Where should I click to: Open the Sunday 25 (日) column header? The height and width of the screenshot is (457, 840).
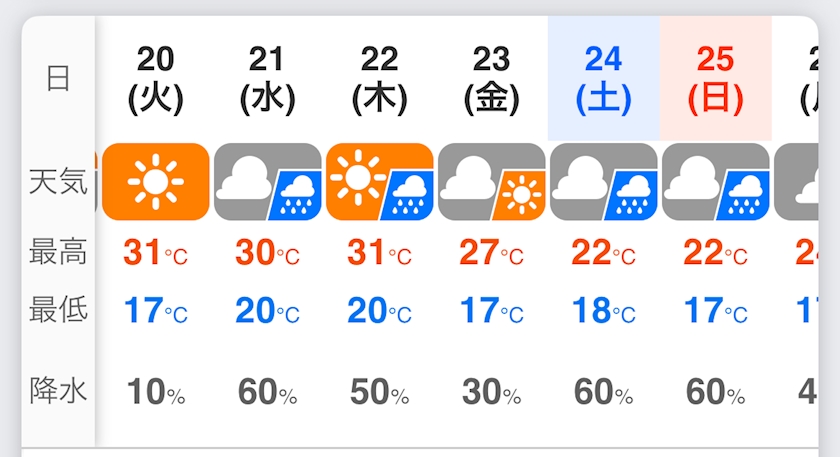click(x=716, y=77)
